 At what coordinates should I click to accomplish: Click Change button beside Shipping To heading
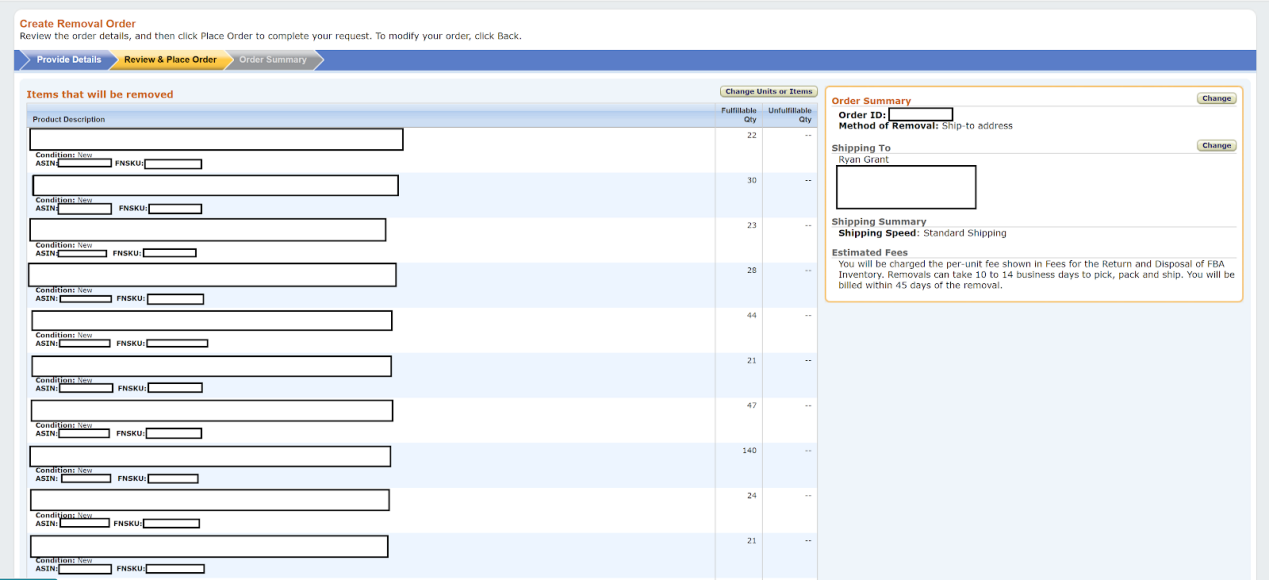pyautogui.click(x=1216, y=146)
